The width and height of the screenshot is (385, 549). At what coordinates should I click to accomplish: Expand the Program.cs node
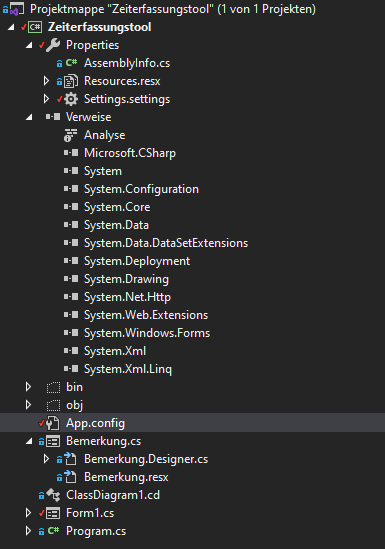tap(28, 531)
